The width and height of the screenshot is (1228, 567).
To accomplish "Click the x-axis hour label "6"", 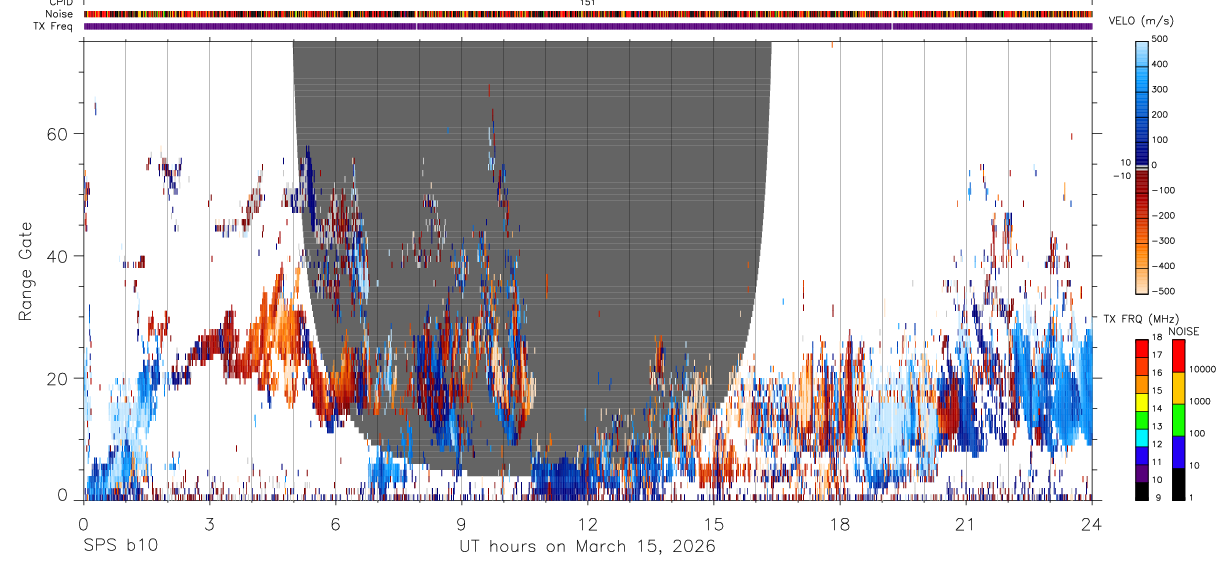I will [335, 524].
